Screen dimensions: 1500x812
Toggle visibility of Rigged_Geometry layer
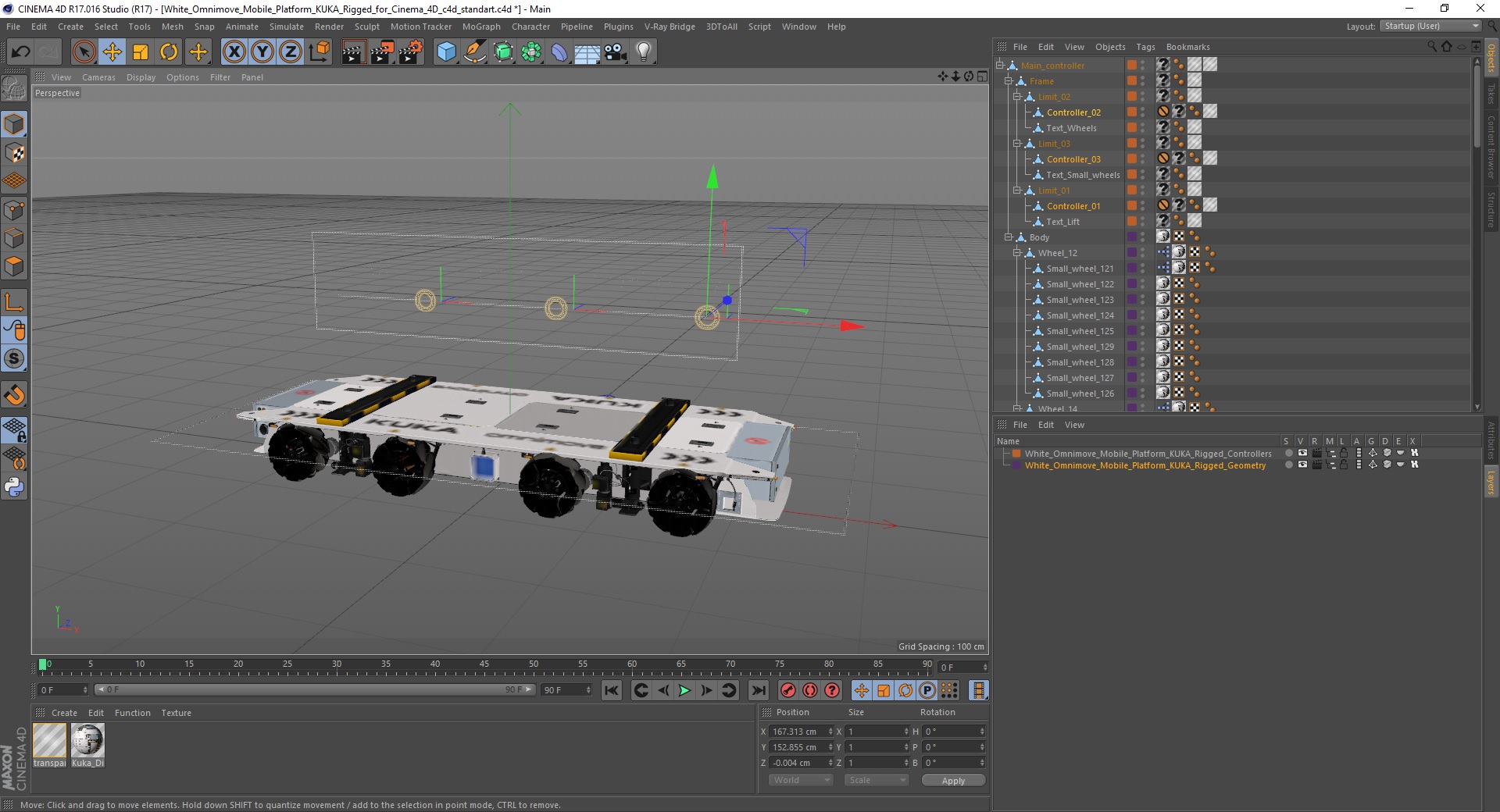(1302, 465)
